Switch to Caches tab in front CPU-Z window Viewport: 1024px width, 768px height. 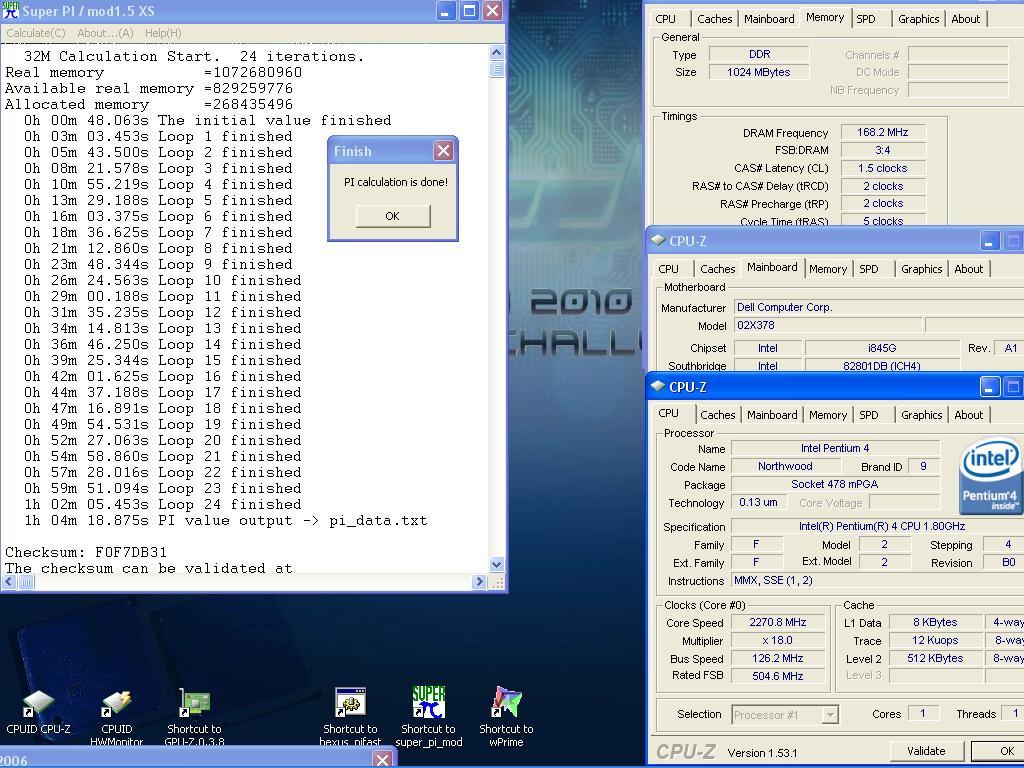coord(717,415)
